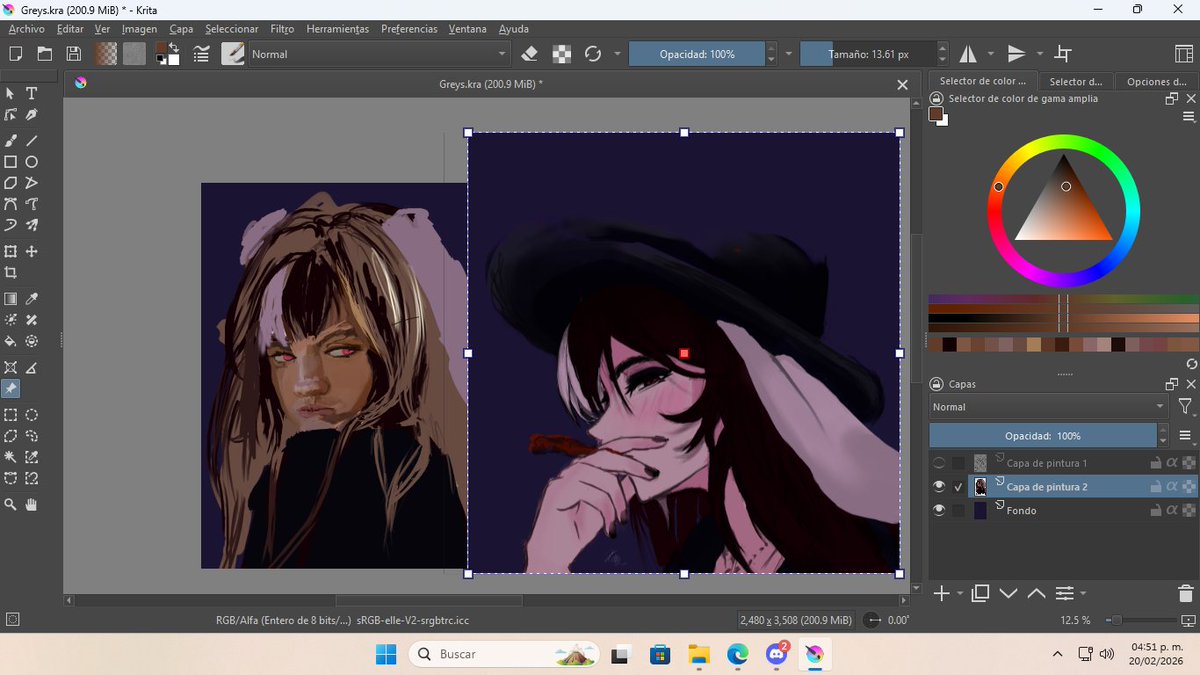This screenshot has height=675, width=1200.
Task: Select the Color Sampler eyedropper tool
Action: click(31, 299)
